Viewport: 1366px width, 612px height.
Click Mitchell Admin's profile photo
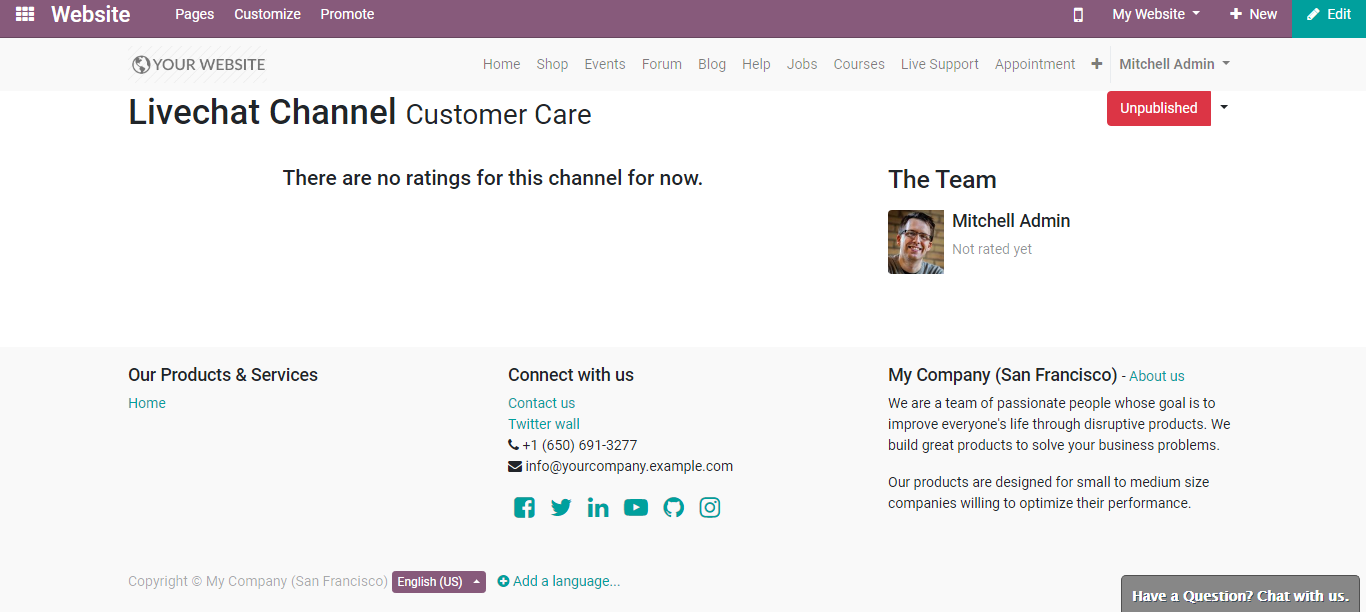coord(915,242)
